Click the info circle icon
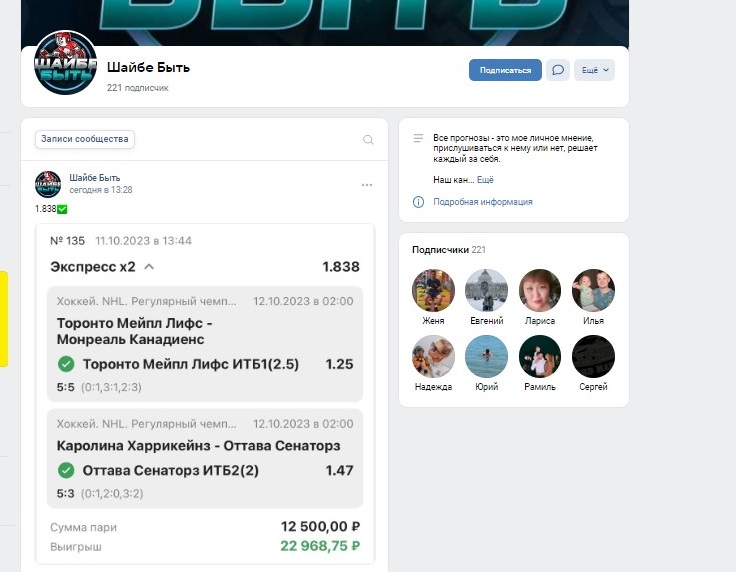The height and width of the screenshot is (572, 736). click(x=418, y=202)
